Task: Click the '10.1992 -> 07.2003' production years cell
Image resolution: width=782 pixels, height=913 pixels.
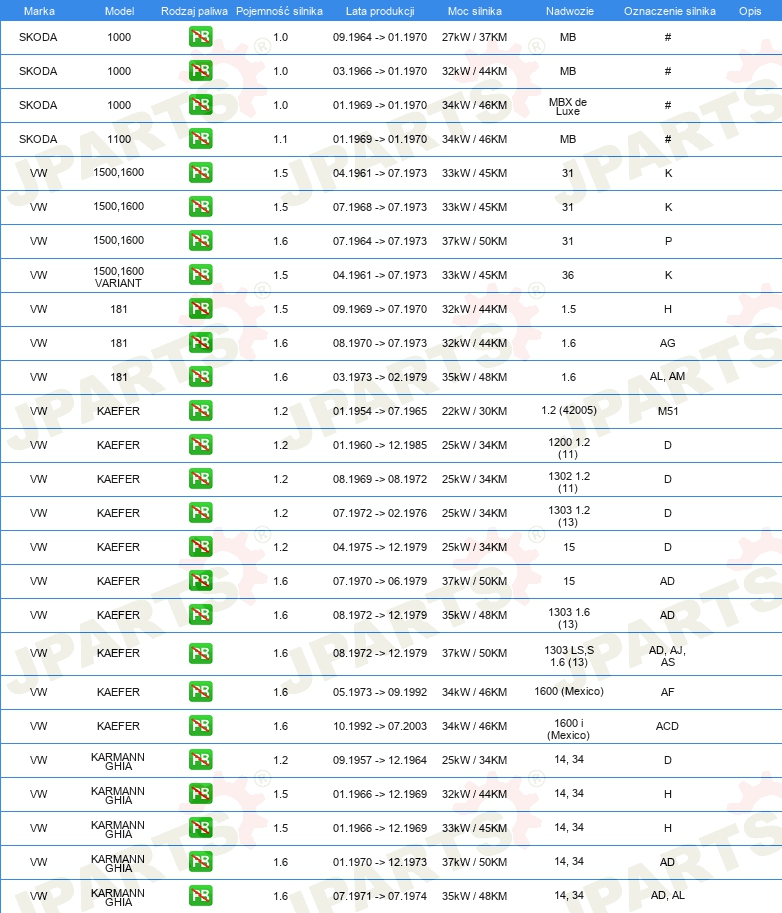Action: pyautogui.click(x=380, y=726)
